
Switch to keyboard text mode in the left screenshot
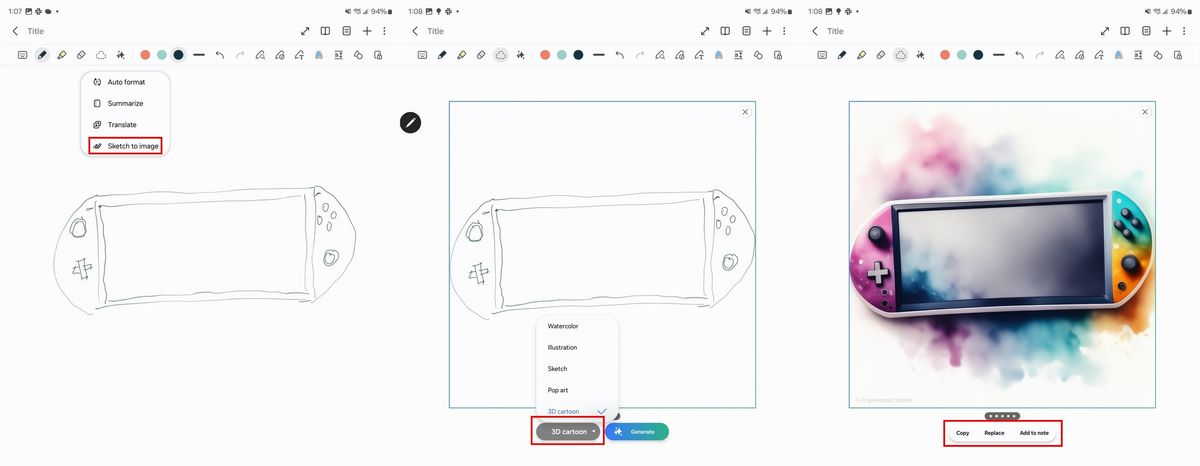[22, 55]
